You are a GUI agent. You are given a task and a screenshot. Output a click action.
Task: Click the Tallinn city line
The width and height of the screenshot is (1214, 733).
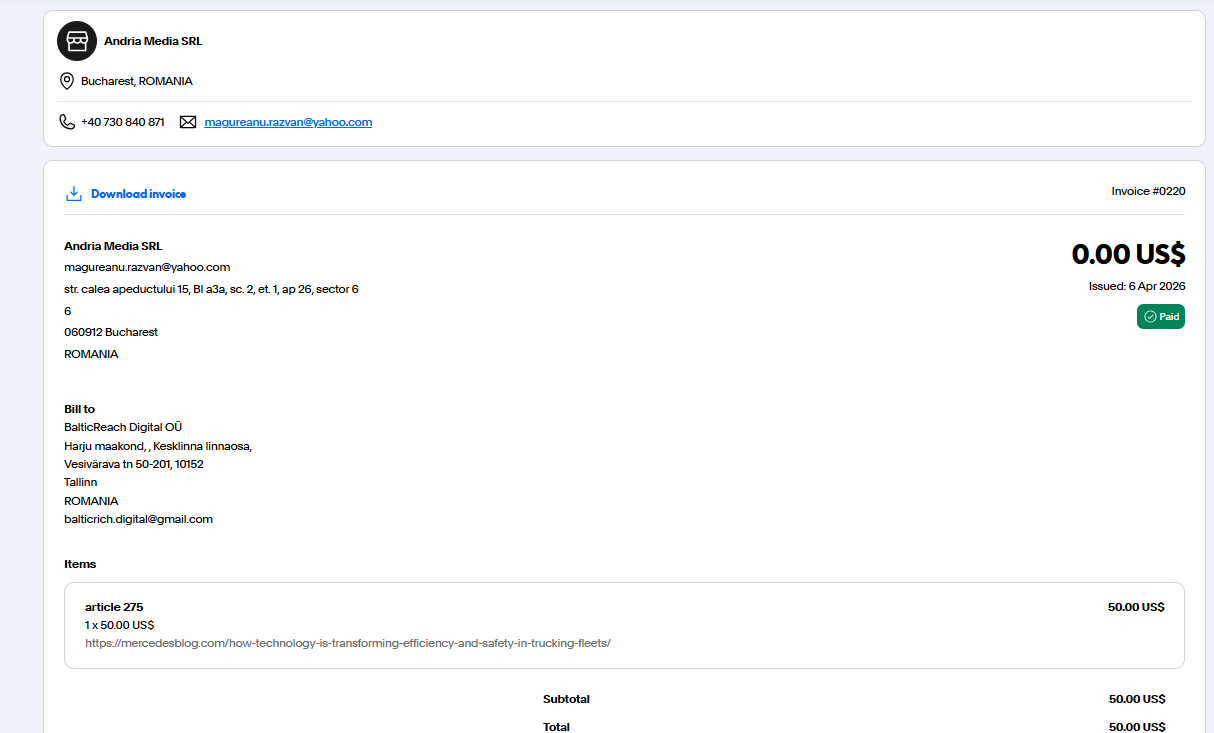(x=81, y=482)
